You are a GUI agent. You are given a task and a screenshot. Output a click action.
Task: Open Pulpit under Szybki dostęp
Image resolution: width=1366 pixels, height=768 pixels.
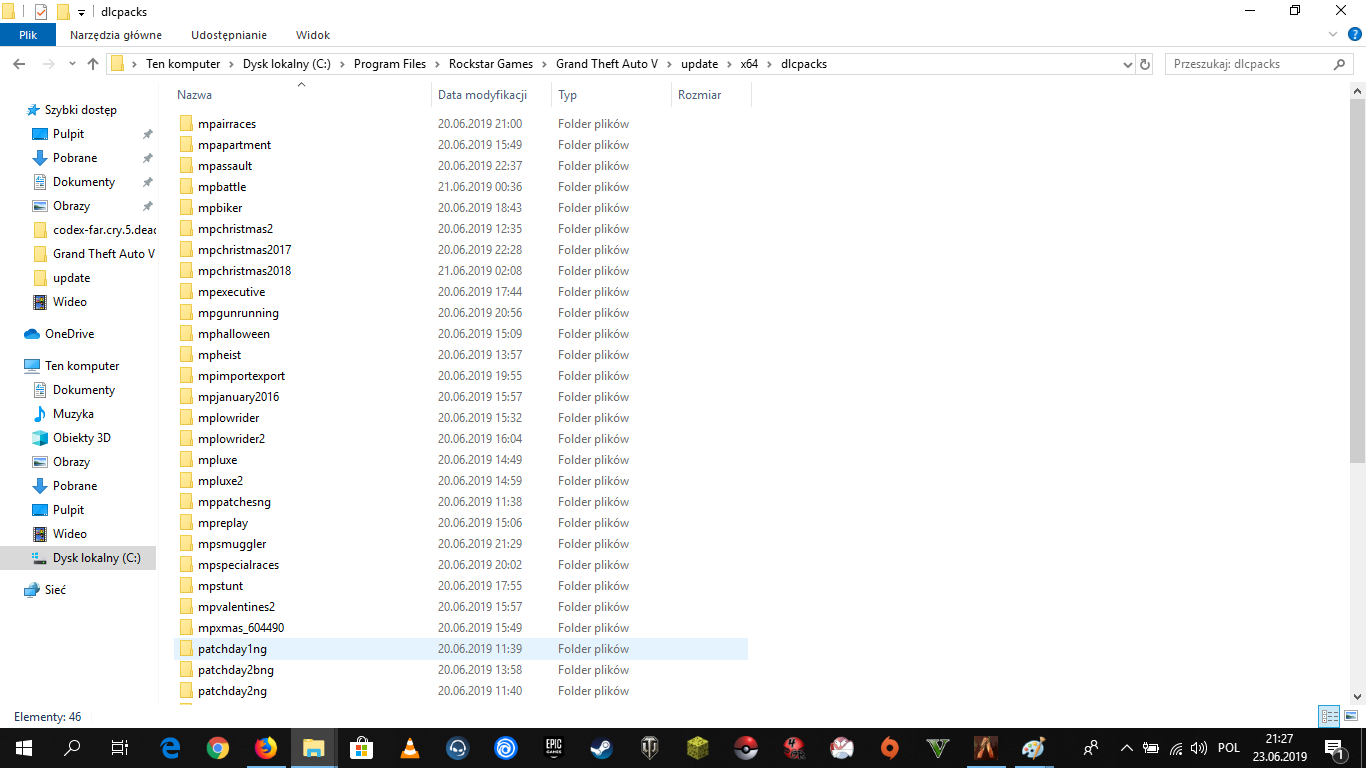(68, 134)
